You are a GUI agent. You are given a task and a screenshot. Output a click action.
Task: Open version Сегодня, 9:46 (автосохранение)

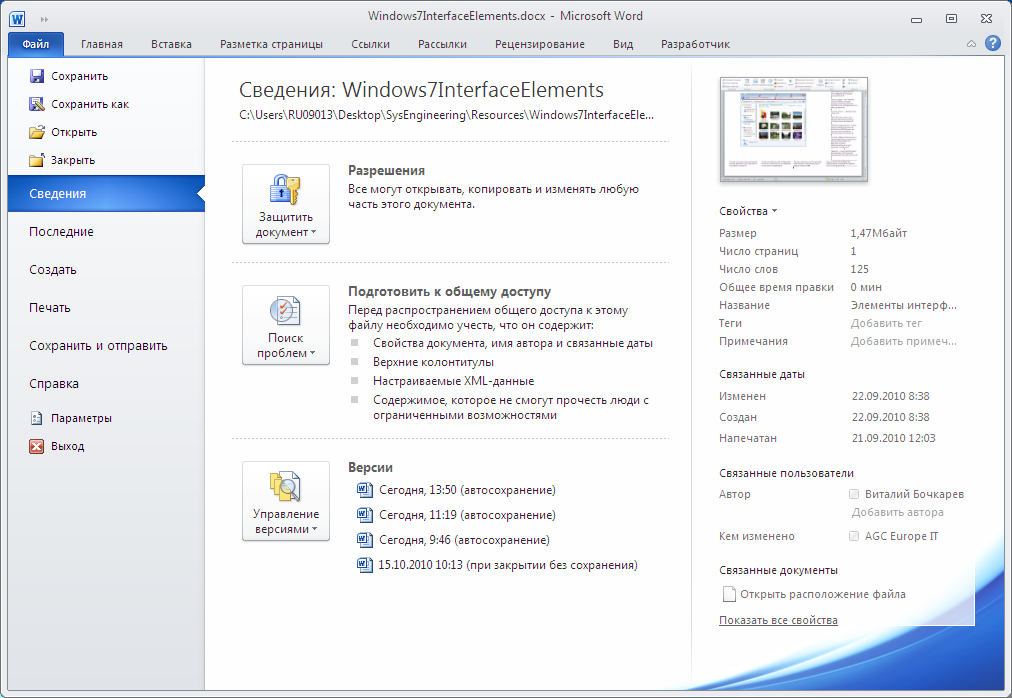coord(464,540)
